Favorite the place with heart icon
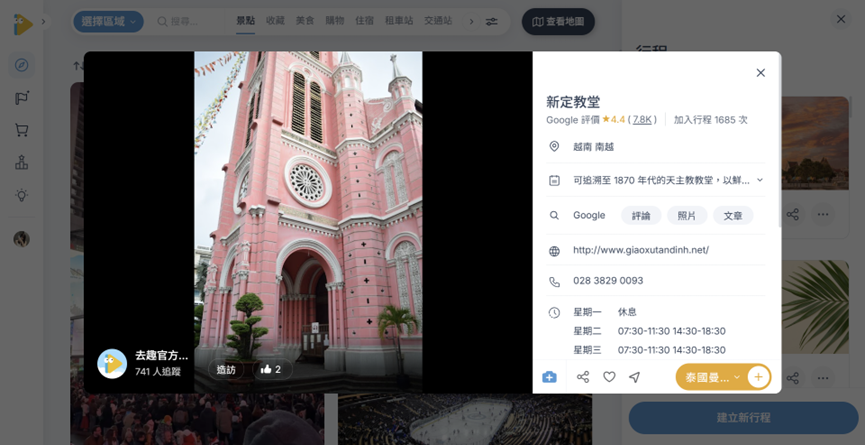This screenshot has height=445, width=865. tap(609, 377)
